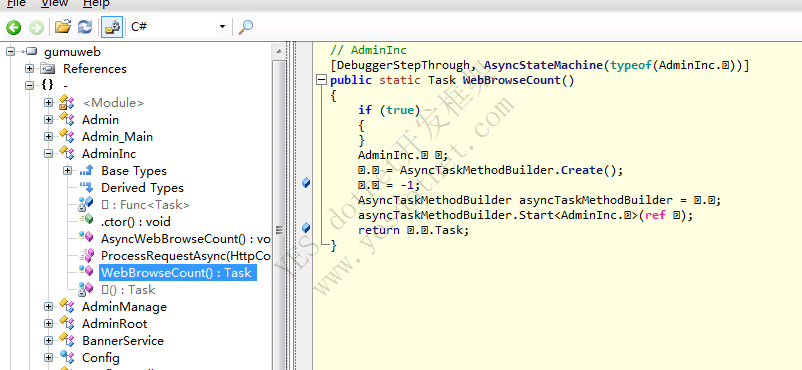Select the References tree item
Screen dimensions: 802x370
(x=95, y=69)
